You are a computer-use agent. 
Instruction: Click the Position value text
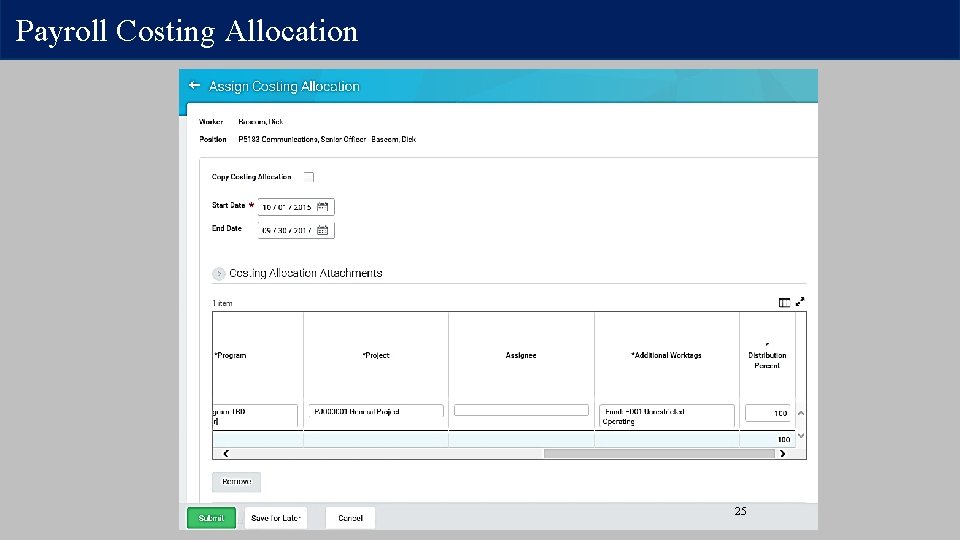[327, 140]
